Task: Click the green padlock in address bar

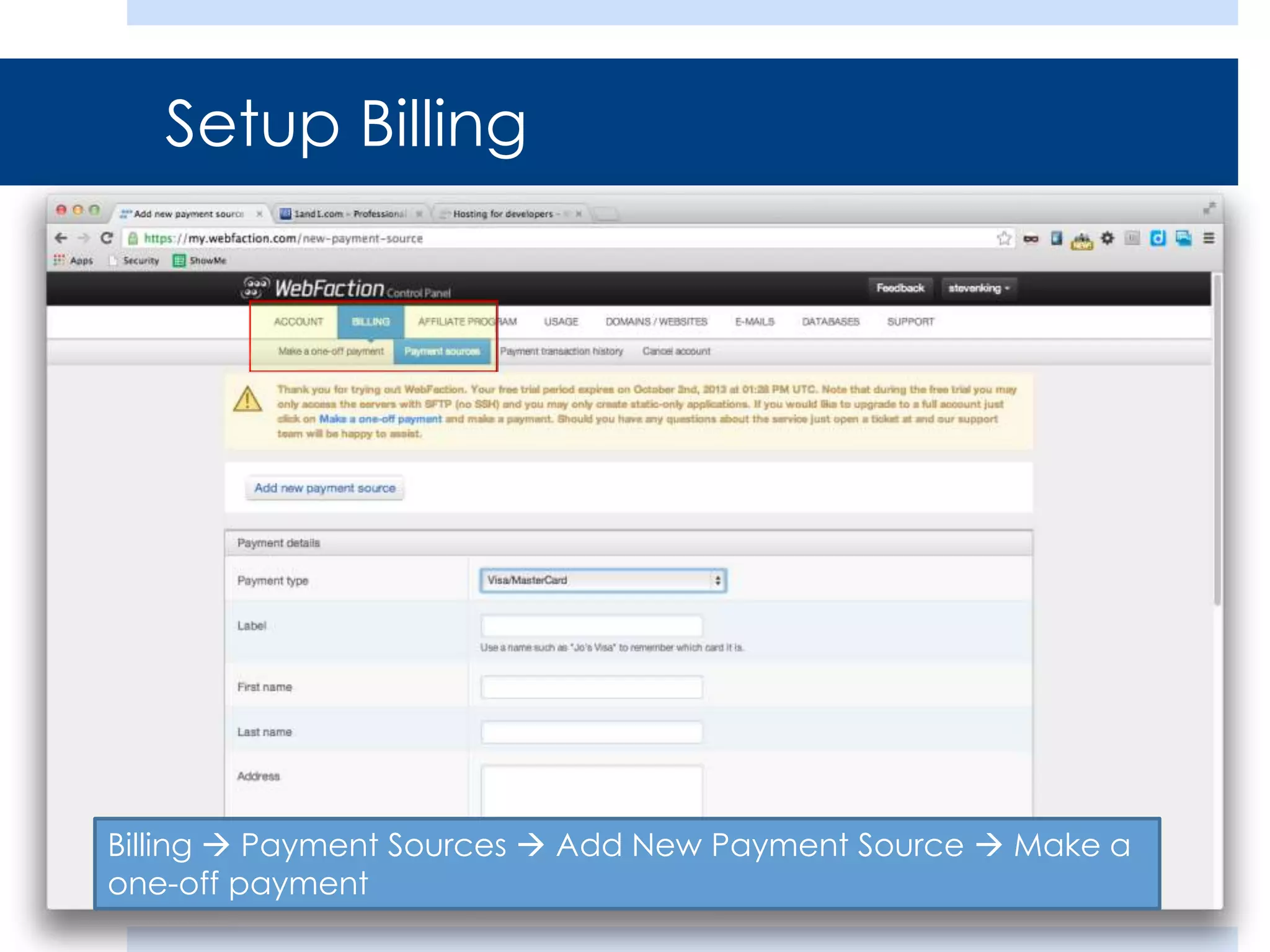Action: click(x=133, y=238)
